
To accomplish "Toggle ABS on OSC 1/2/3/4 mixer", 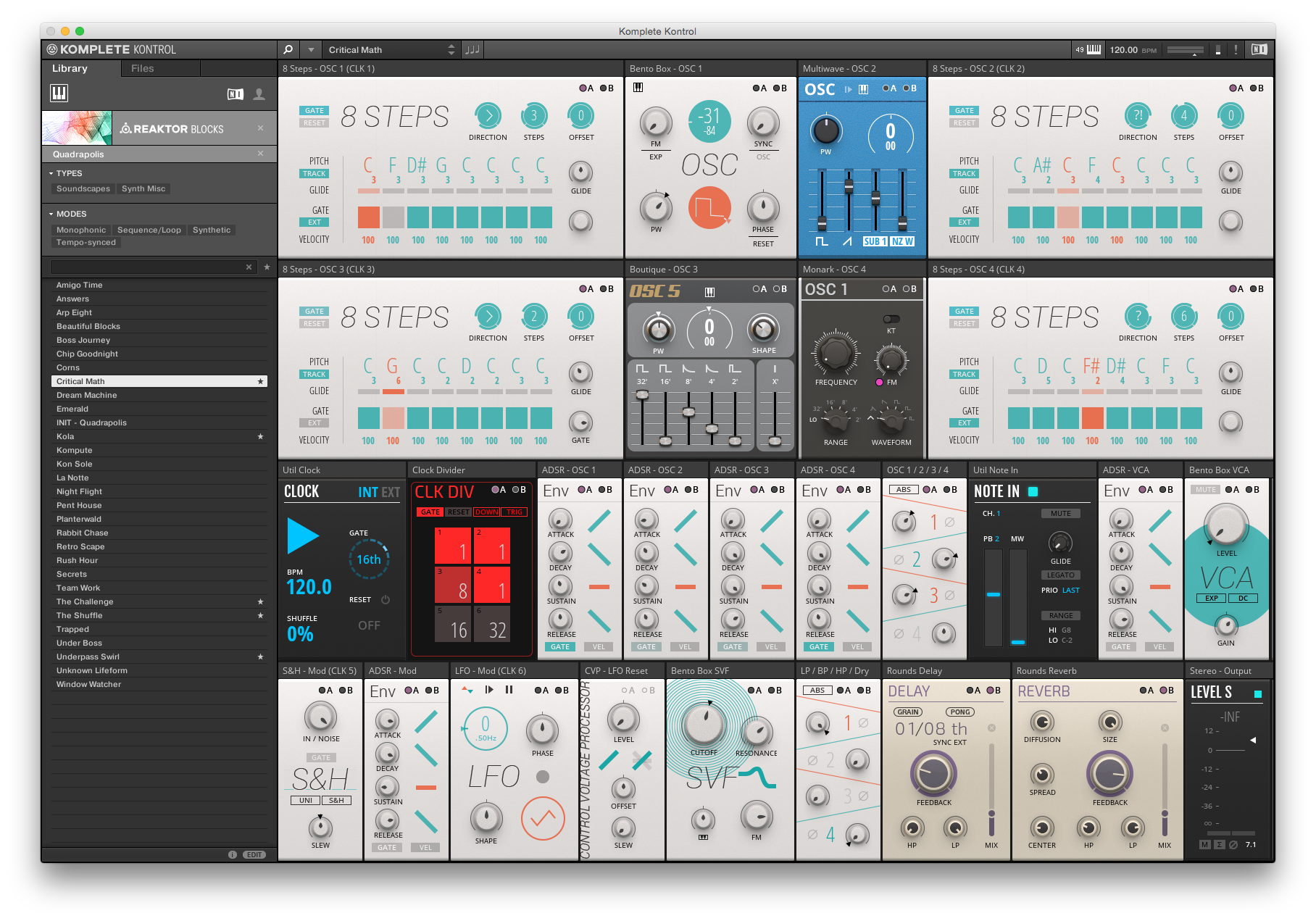I will 904,490.
